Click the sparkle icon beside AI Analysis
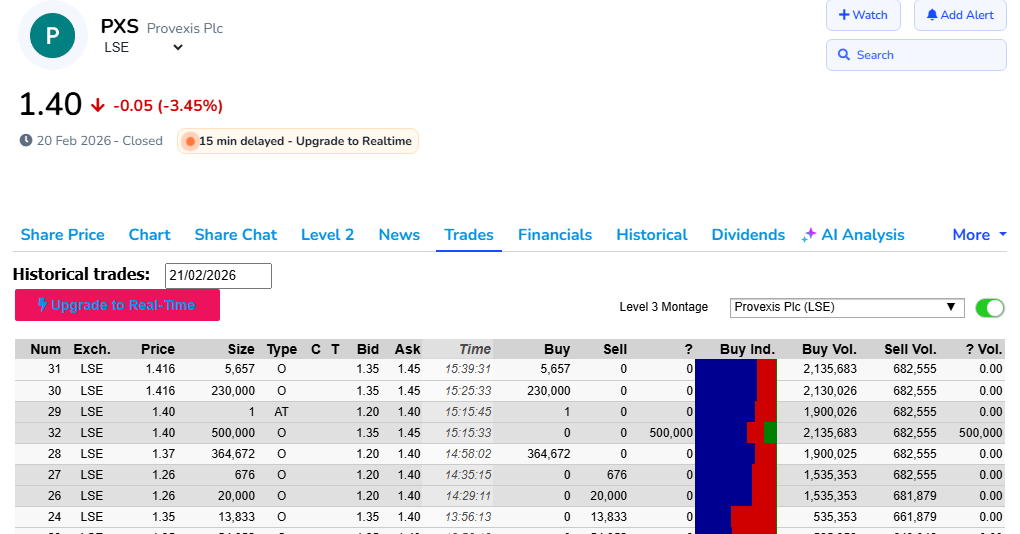 (809, 235)
